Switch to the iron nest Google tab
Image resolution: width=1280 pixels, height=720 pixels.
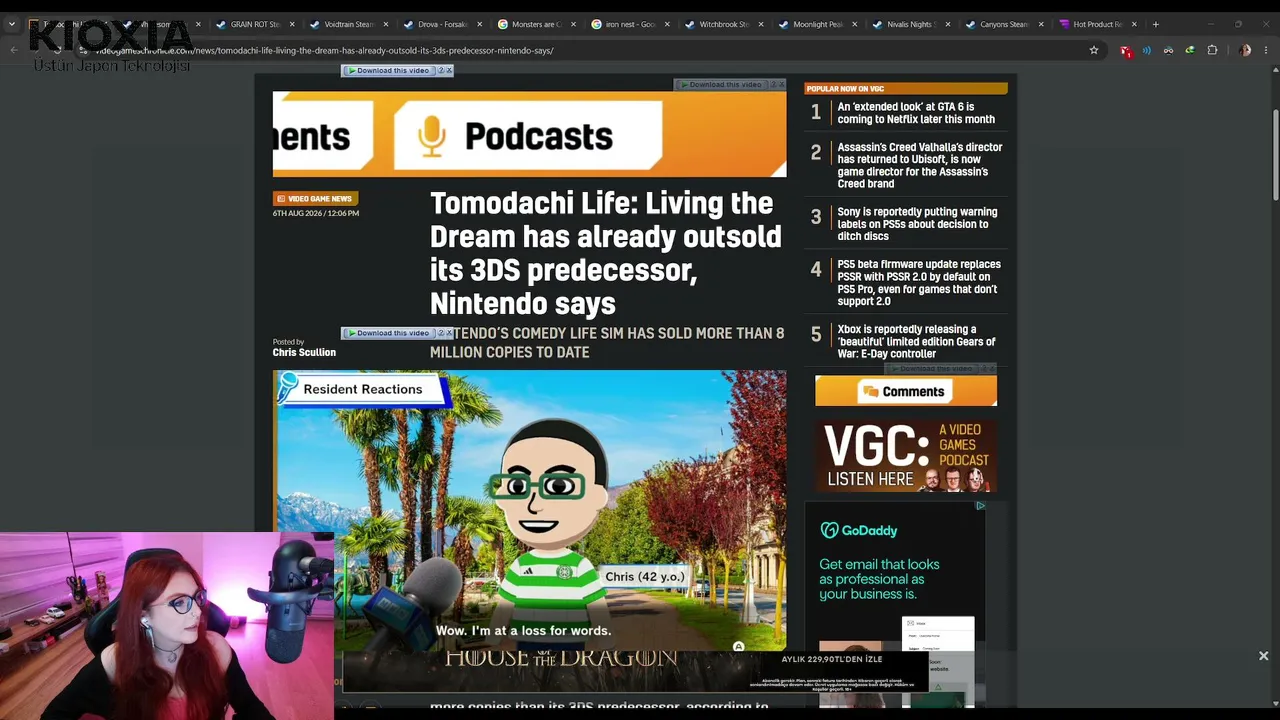click(x=630, y=24)
